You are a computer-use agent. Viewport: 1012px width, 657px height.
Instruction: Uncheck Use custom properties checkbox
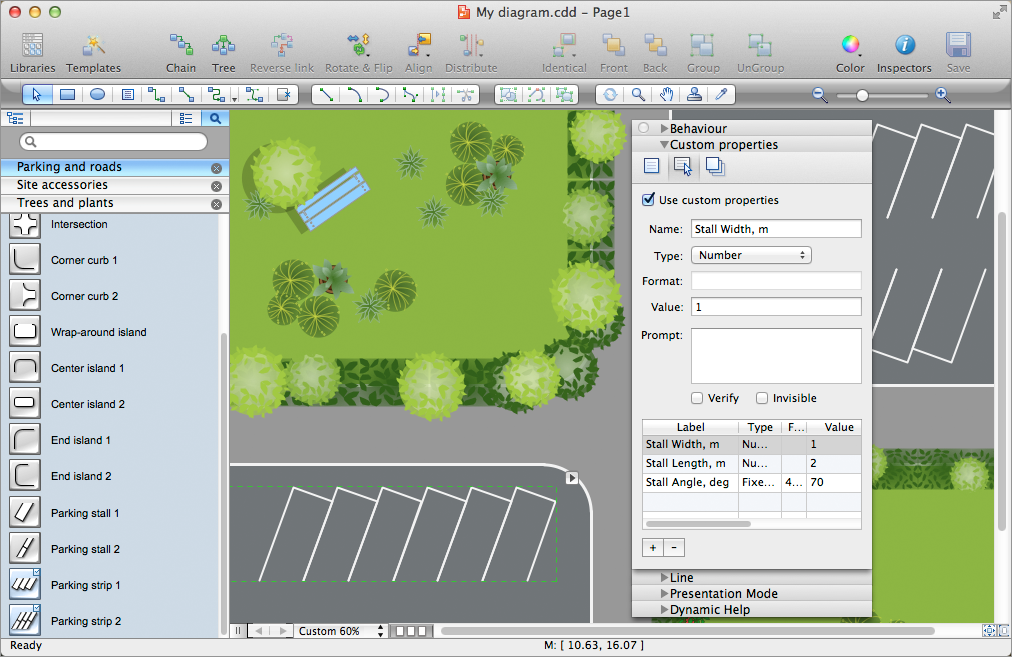[649, 200]
